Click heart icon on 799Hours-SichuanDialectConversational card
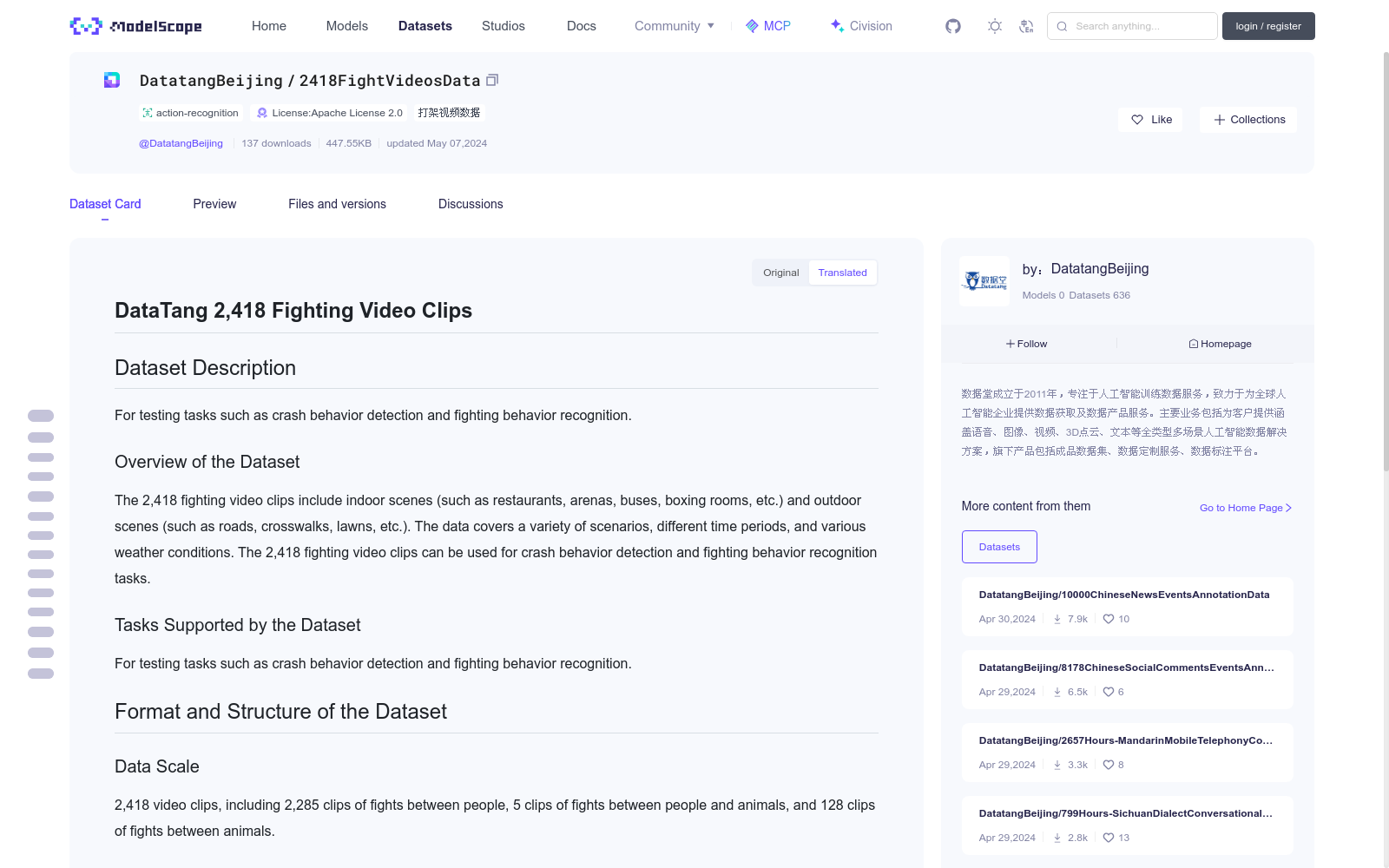 1109,838
